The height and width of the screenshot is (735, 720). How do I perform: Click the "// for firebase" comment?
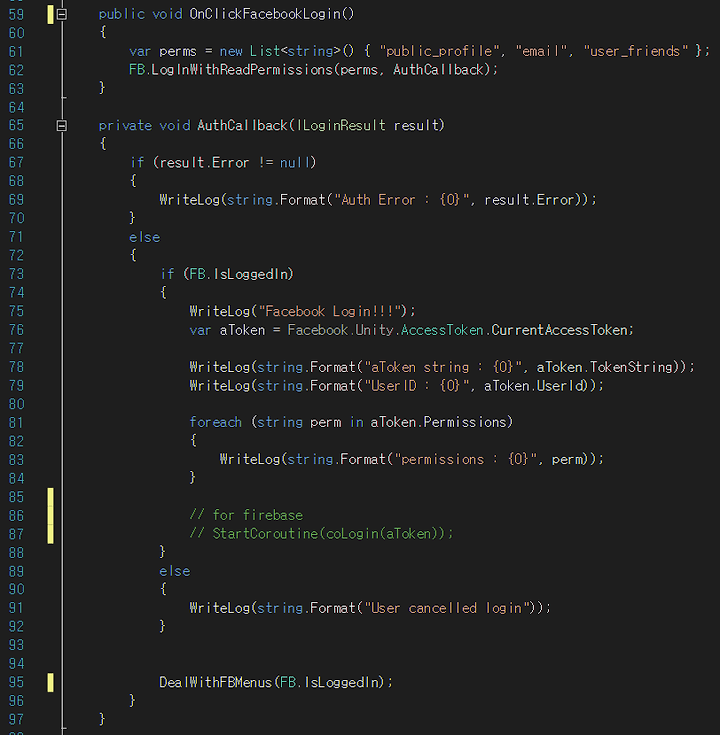tap(246, 515)
